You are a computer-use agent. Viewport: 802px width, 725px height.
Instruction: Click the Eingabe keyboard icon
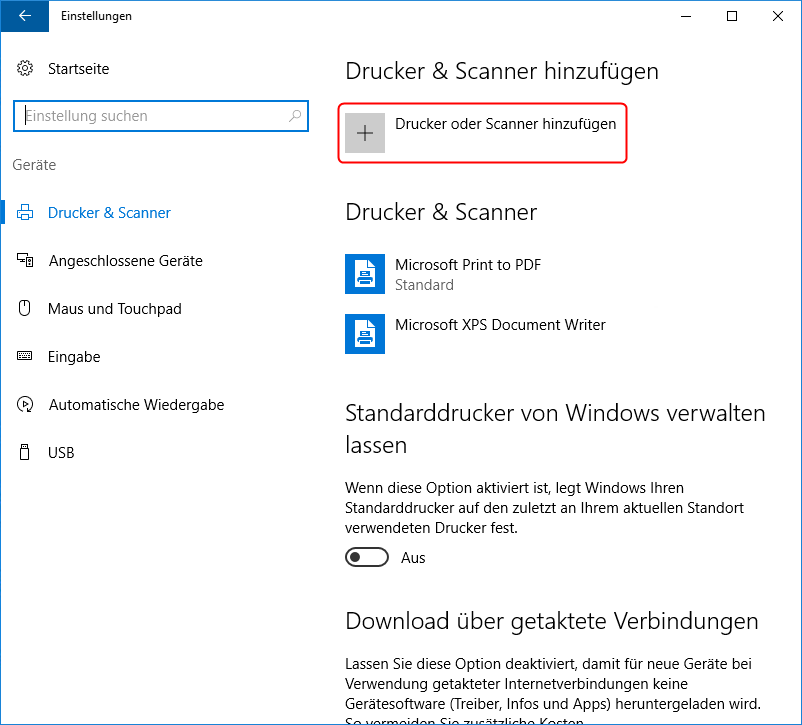click(x=25, y=357)
